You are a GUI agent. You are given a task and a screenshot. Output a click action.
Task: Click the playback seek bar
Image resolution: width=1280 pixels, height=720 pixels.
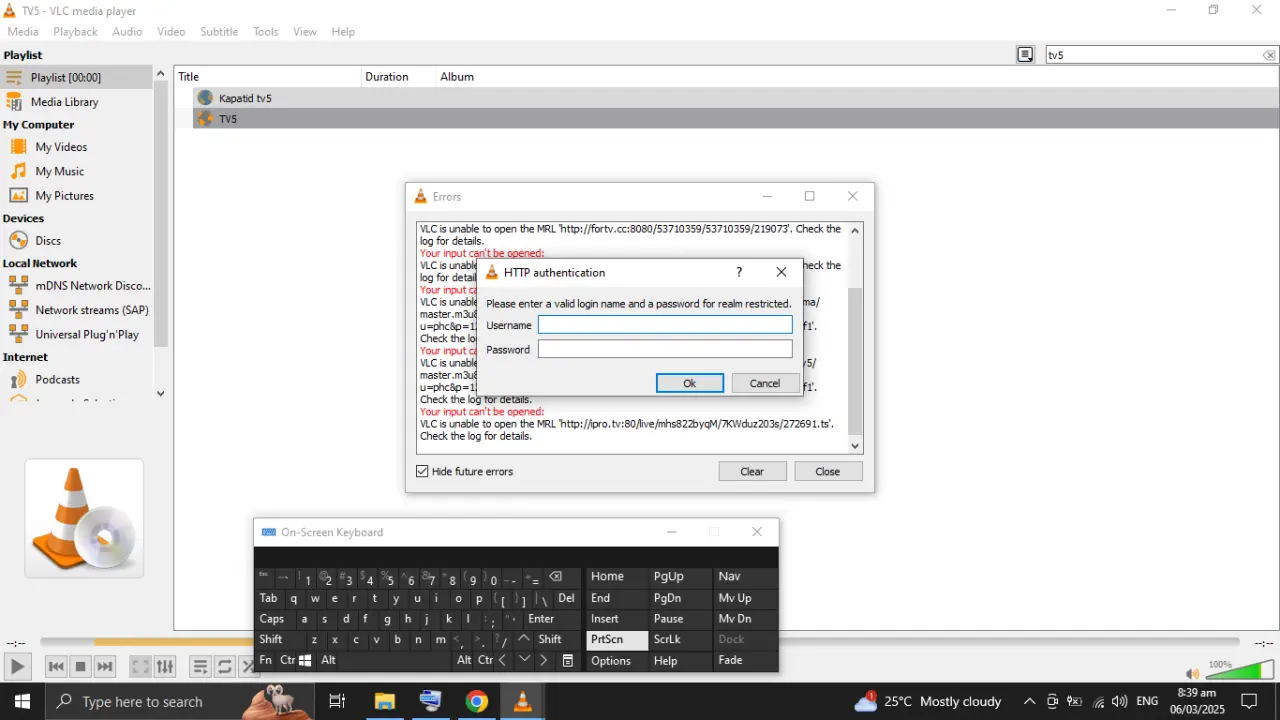click(640, 642)
